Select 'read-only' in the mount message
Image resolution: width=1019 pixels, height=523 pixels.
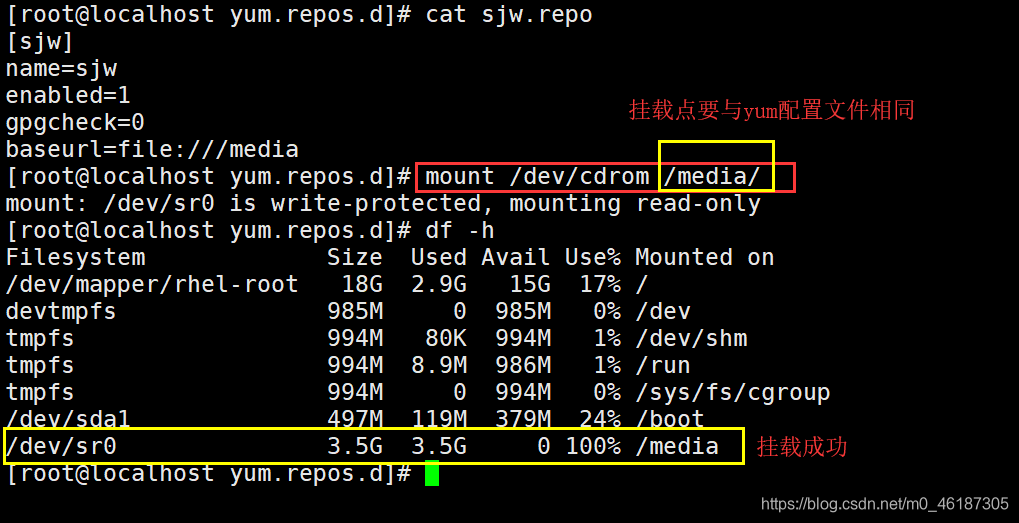click(698, 204)
